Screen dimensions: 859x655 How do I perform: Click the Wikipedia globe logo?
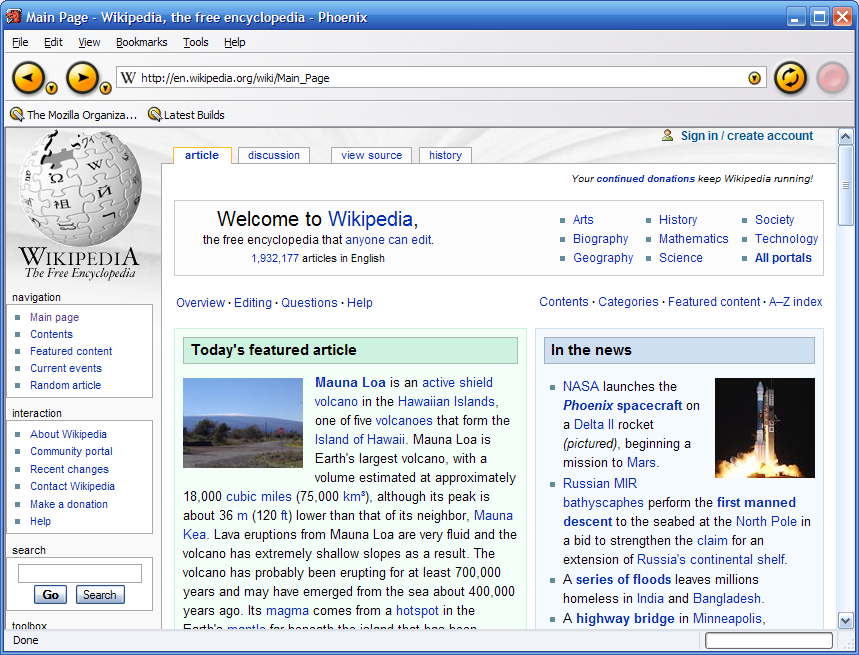(81, 187)
